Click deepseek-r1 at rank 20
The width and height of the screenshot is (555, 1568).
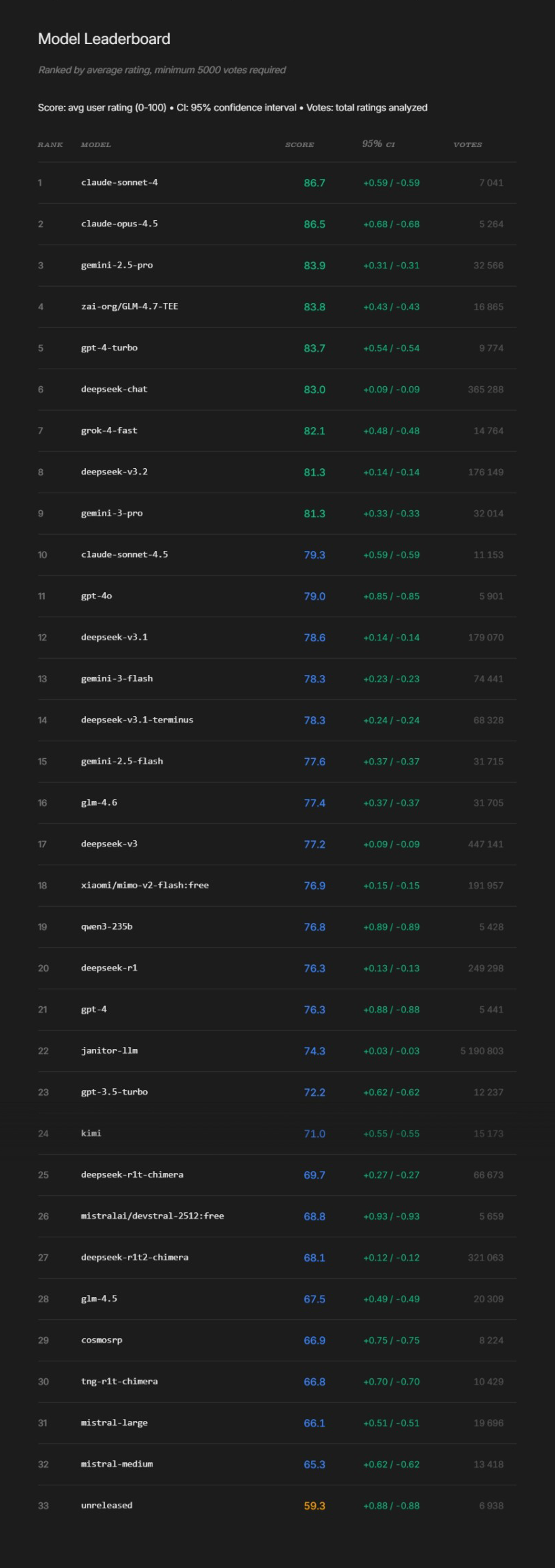[109, 968]
